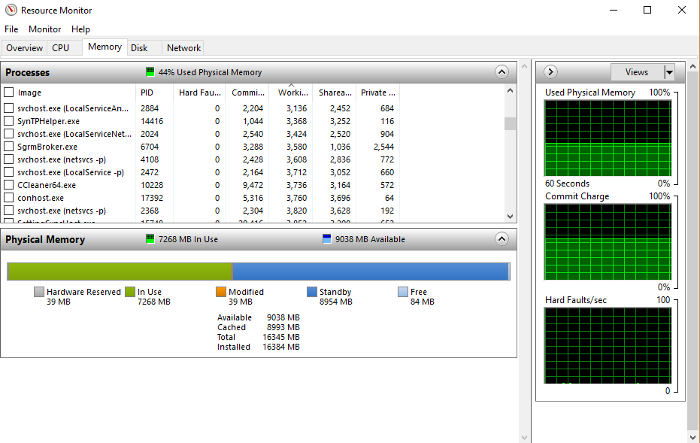Check the box next to CCleaner64.exe
Image resolution: width=700 pixels, height=443 pixels.
pyautogui.click(x=9, y=185)
